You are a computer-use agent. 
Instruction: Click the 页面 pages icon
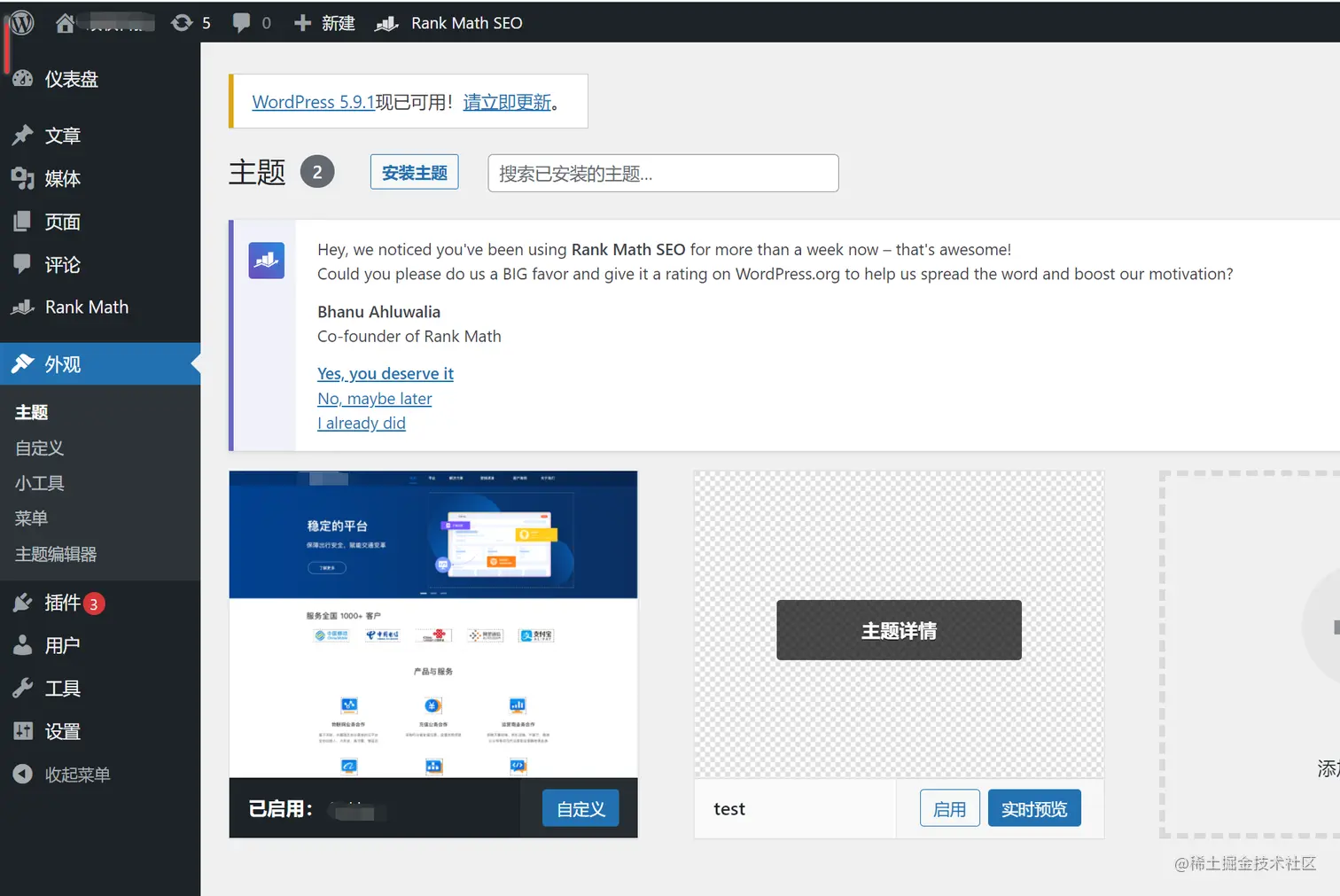pyautogui.click(x=22, y=222)
